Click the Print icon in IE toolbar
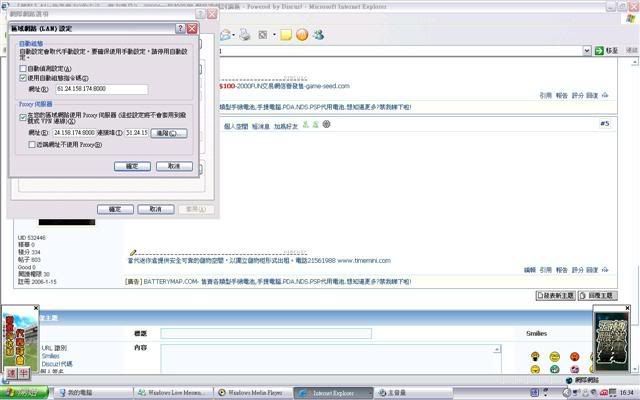 click(244, 34)
